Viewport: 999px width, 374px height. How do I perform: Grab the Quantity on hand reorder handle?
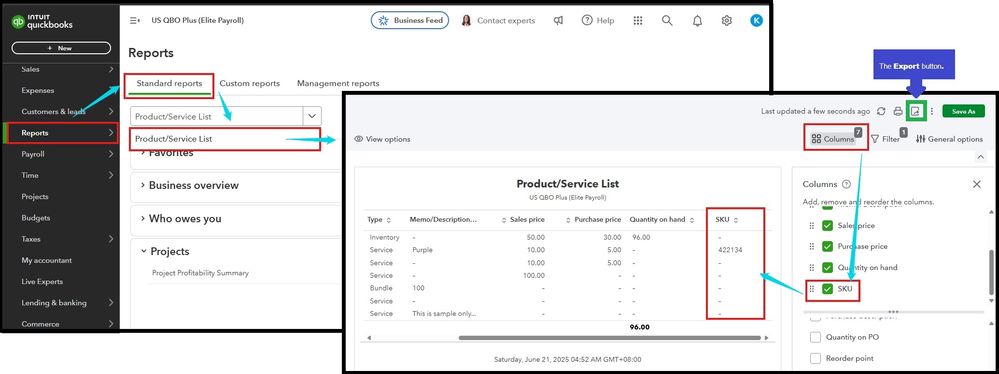click(x=812, y=268)
